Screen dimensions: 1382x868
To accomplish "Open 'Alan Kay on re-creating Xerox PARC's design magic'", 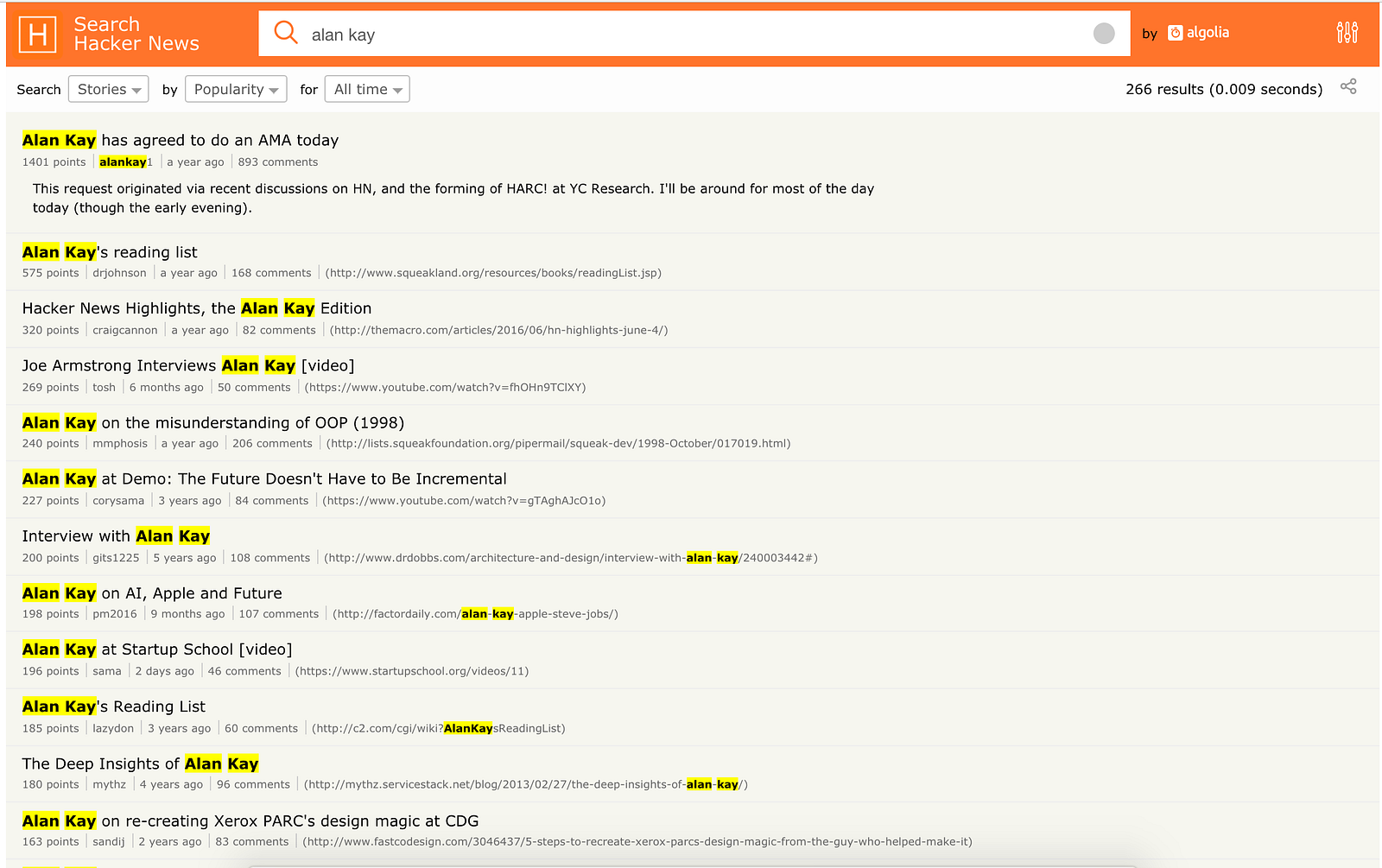I will coord(250,820).
